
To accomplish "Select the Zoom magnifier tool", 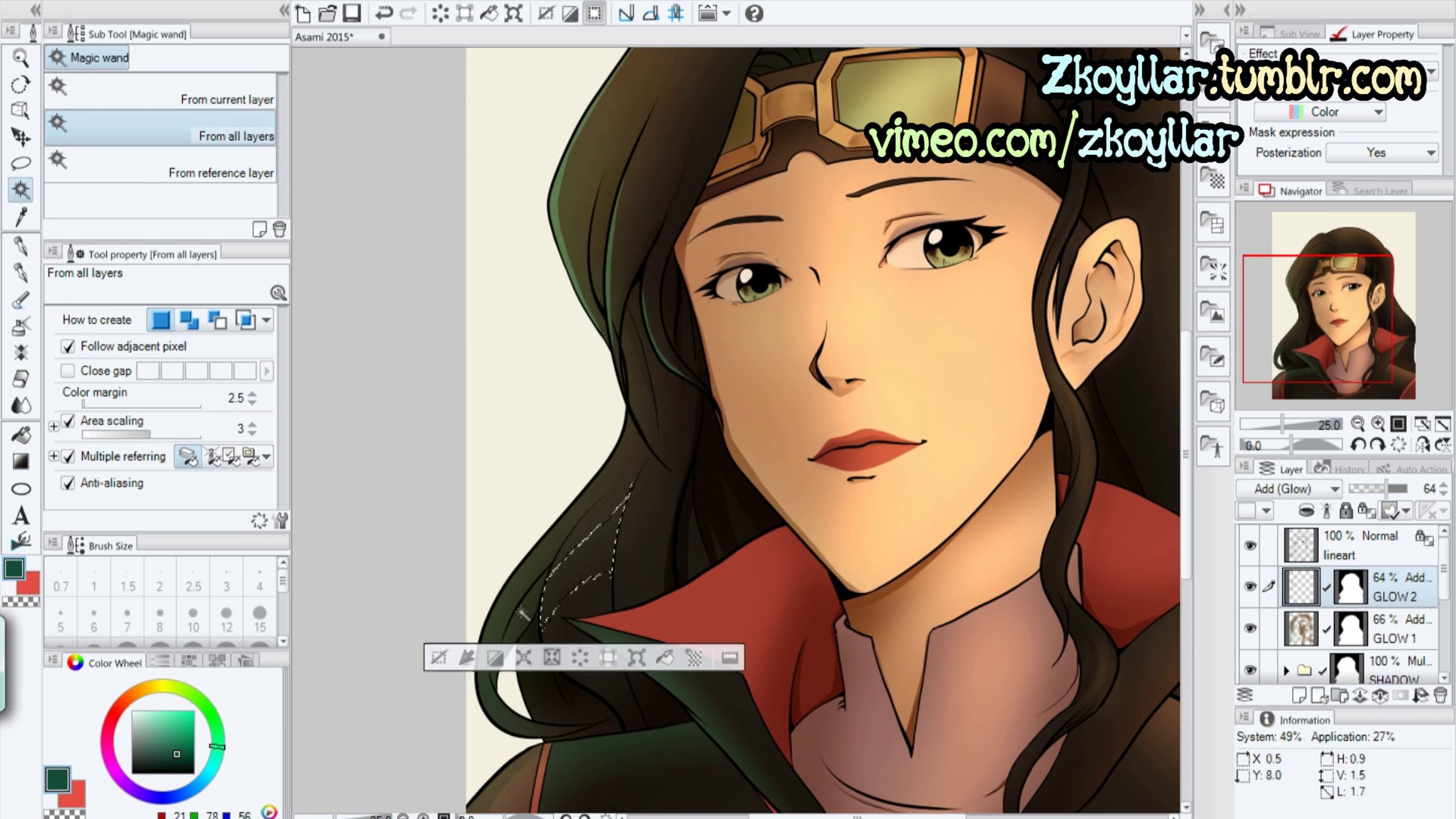I will pos(21,58).
